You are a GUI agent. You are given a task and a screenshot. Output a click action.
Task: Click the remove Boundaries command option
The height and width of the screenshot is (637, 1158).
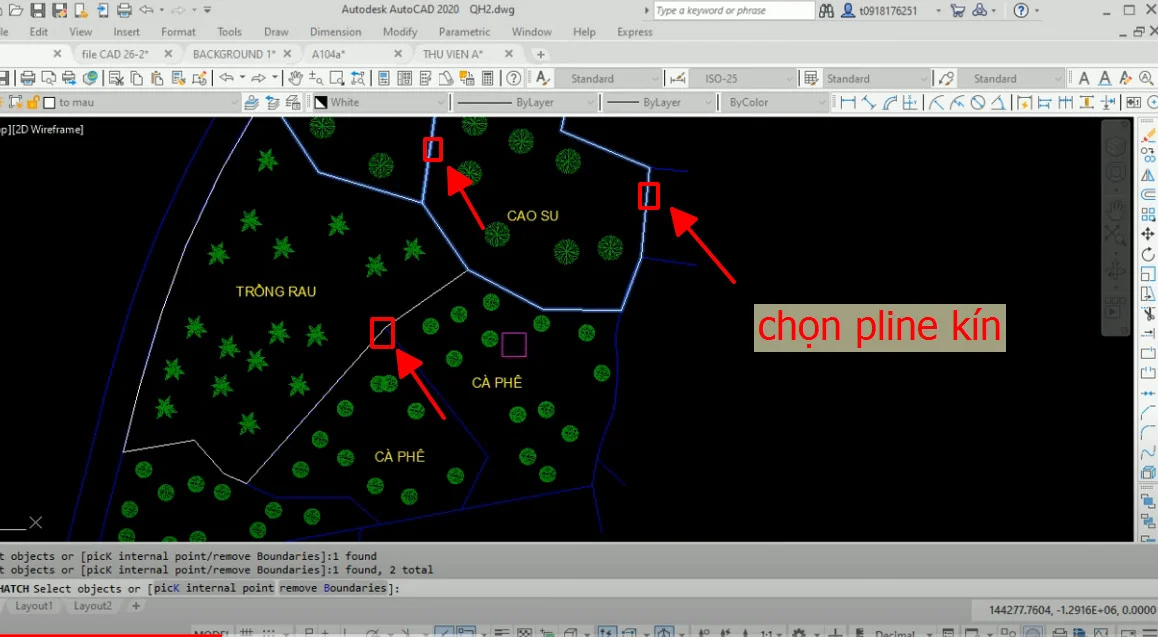coord(333,588)
